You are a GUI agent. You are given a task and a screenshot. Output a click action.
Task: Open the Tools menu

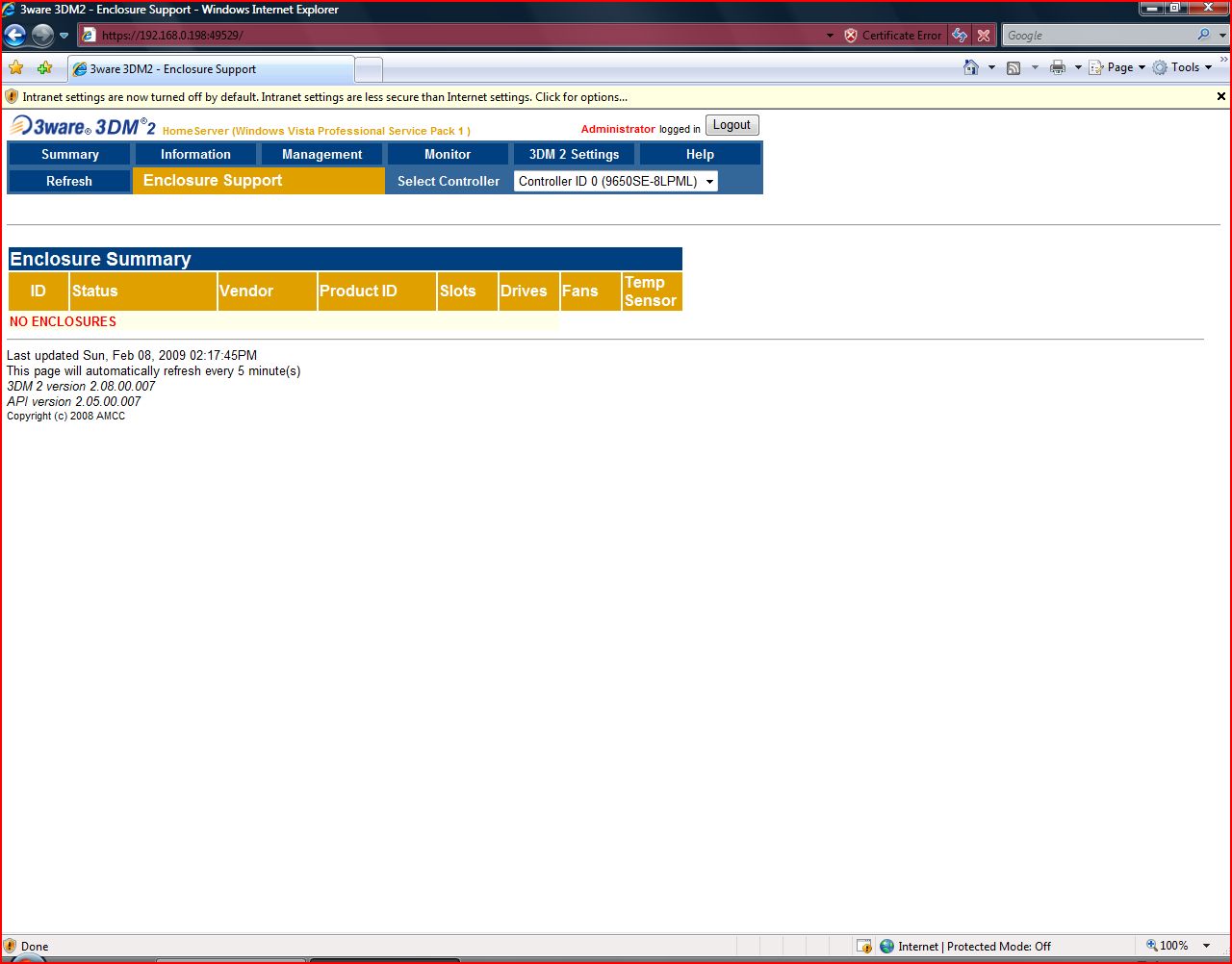coord(1183,67)
